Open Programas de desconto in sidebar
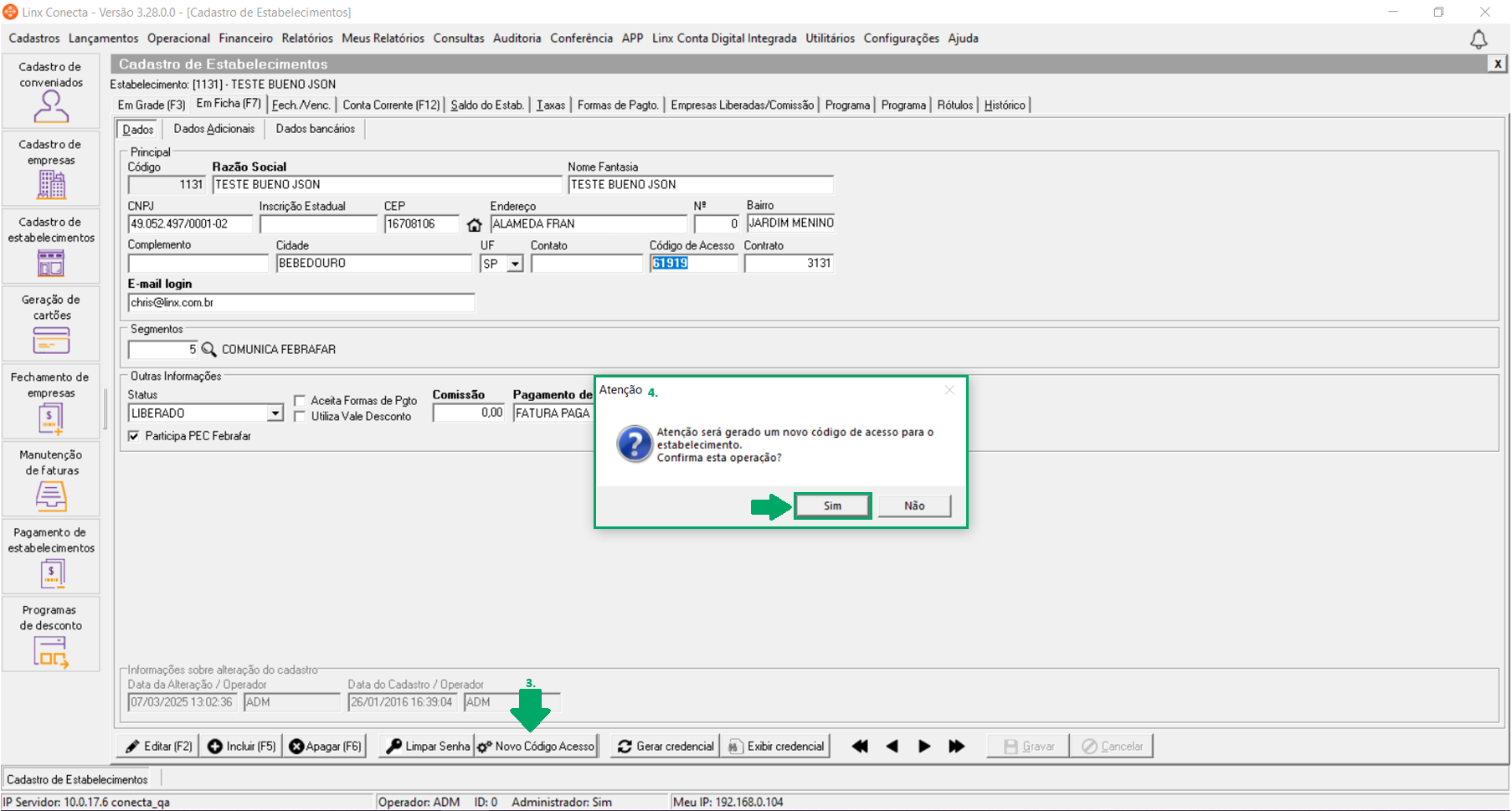This screenshot has width=1512, height=811. [x=51, y=634]
